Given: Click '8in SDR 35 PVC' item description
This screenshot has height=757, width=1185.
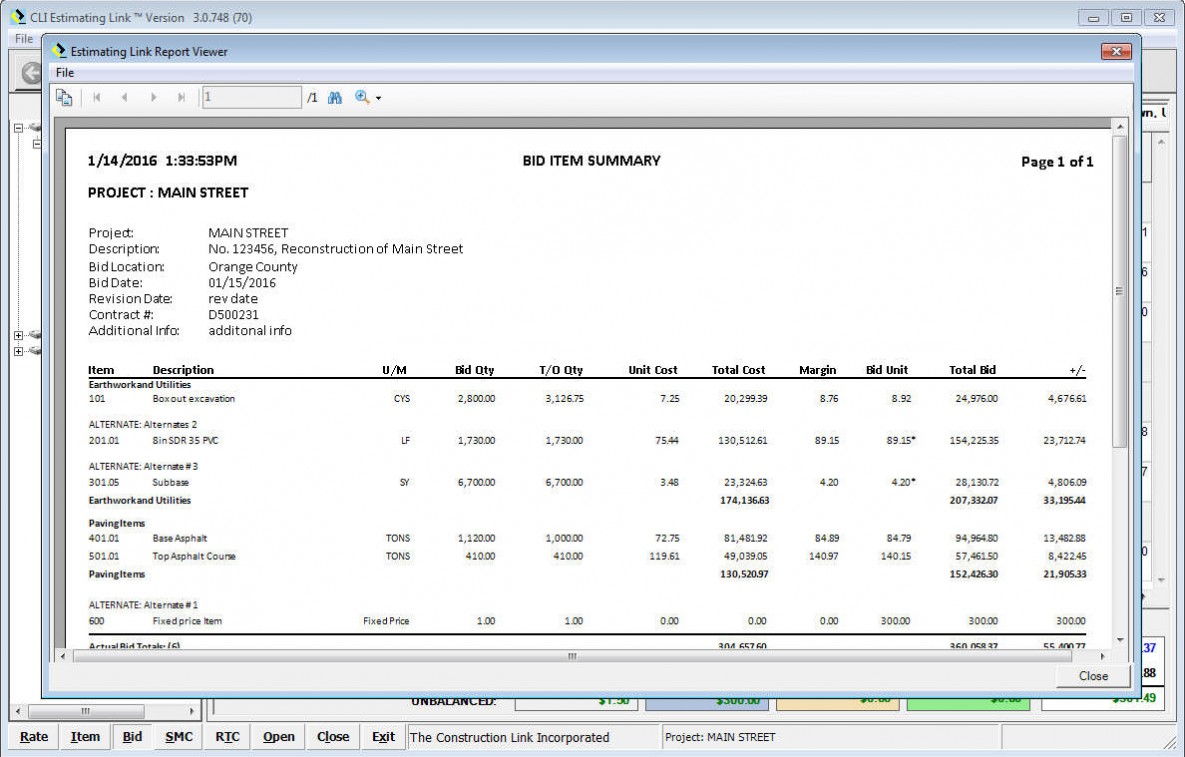Looking at the screenshot, I should (185, 440).
